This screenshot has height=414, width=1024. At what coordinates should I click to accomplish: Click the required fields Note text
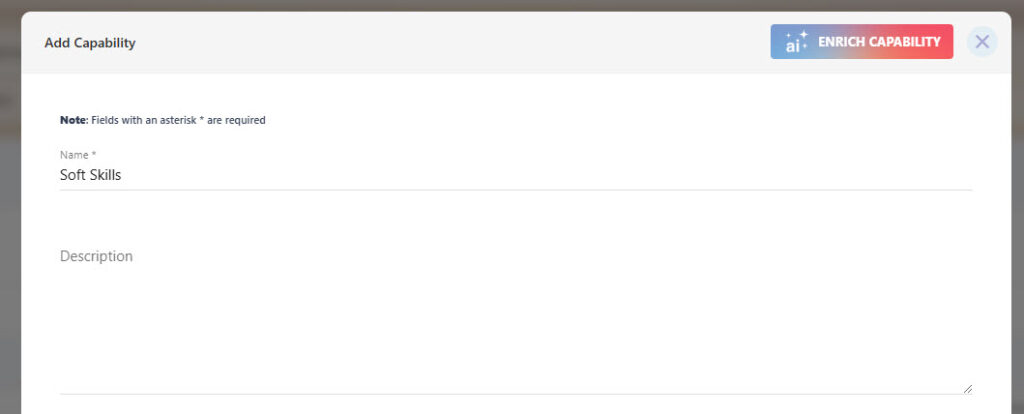pos(163,120)
